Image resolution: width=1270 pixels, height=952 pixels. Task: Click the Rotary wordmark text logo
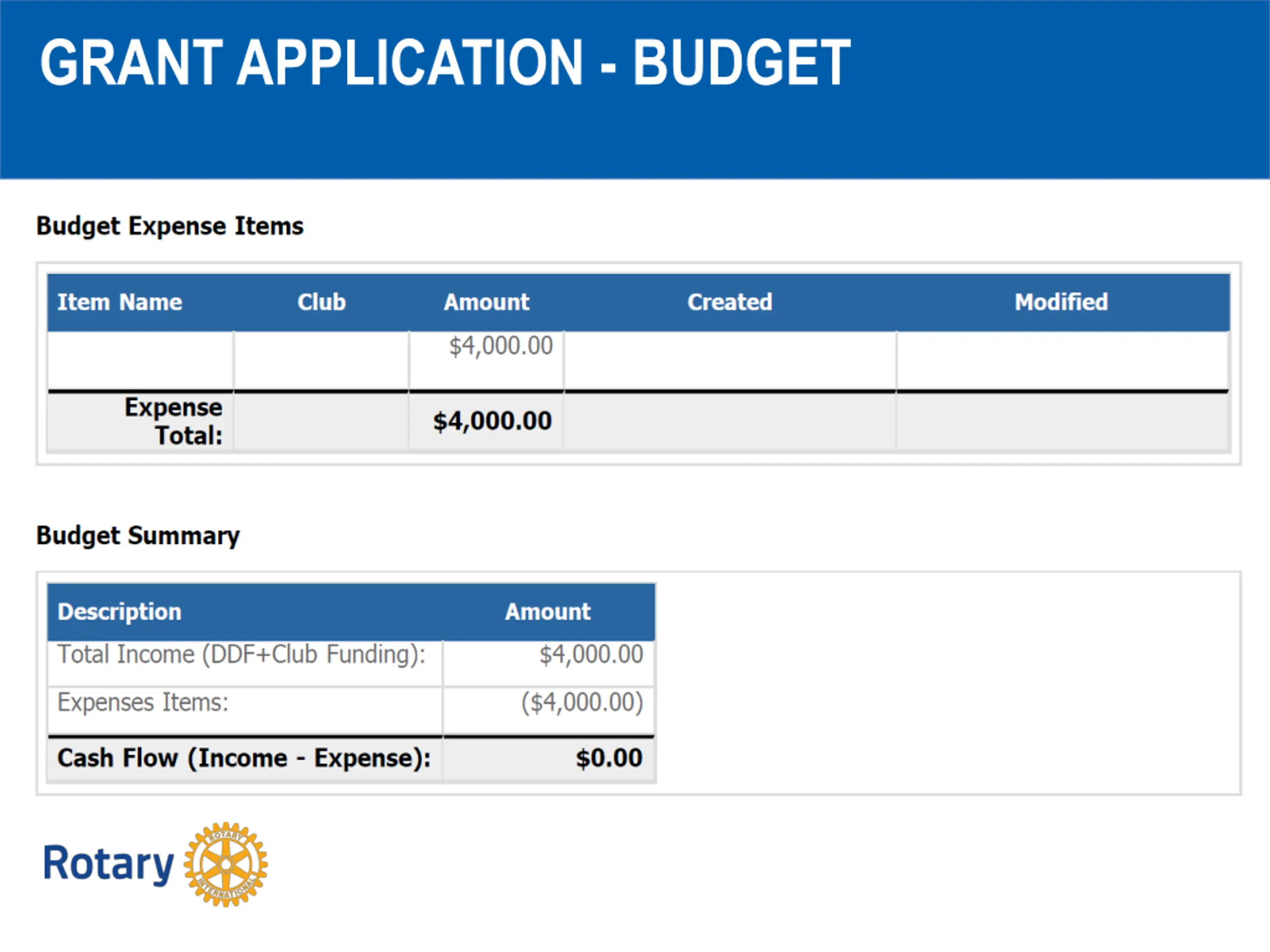(x=109, y=864)
